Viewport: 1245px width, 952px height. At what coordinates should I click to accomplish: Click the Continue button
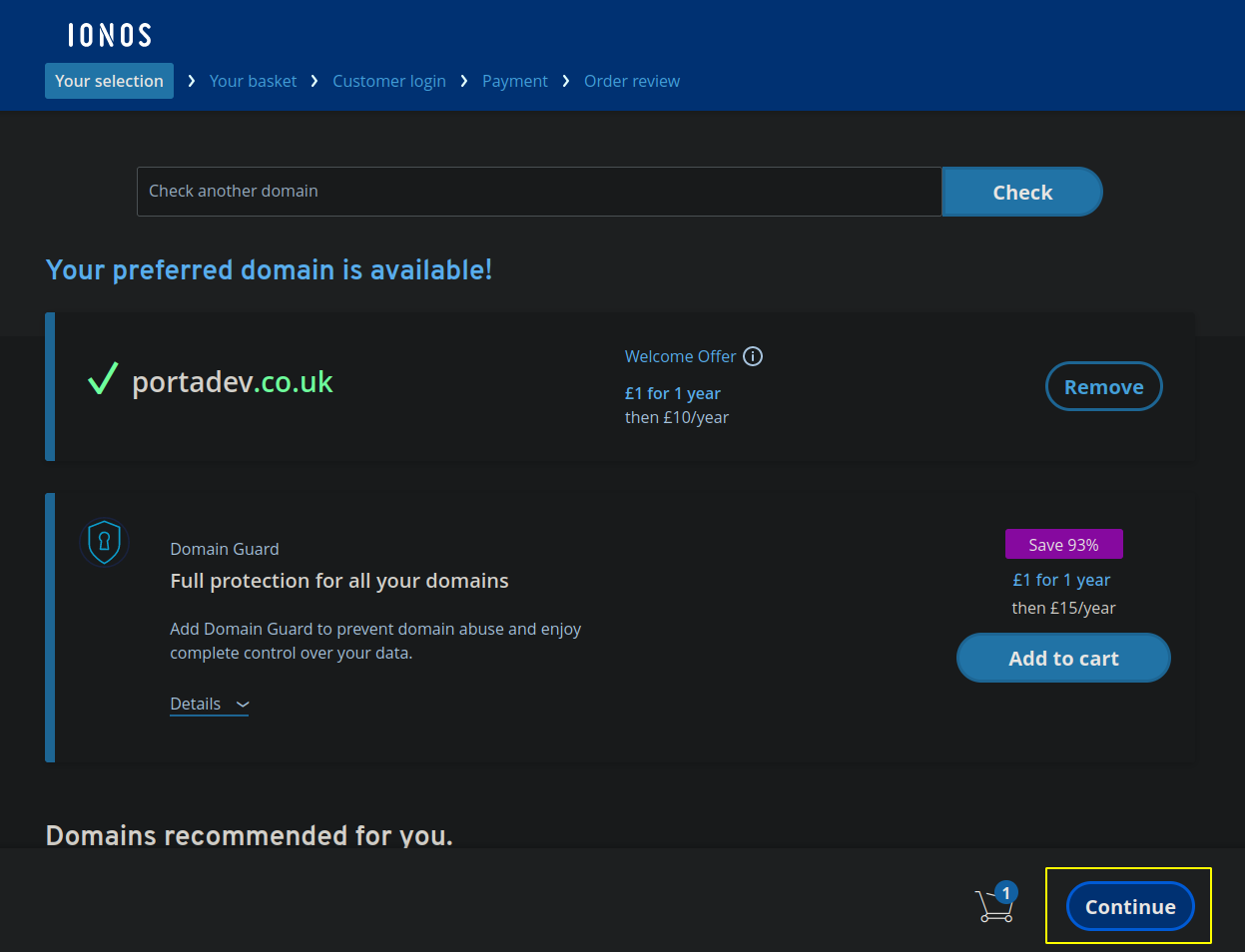click(x=1130, y=906)
